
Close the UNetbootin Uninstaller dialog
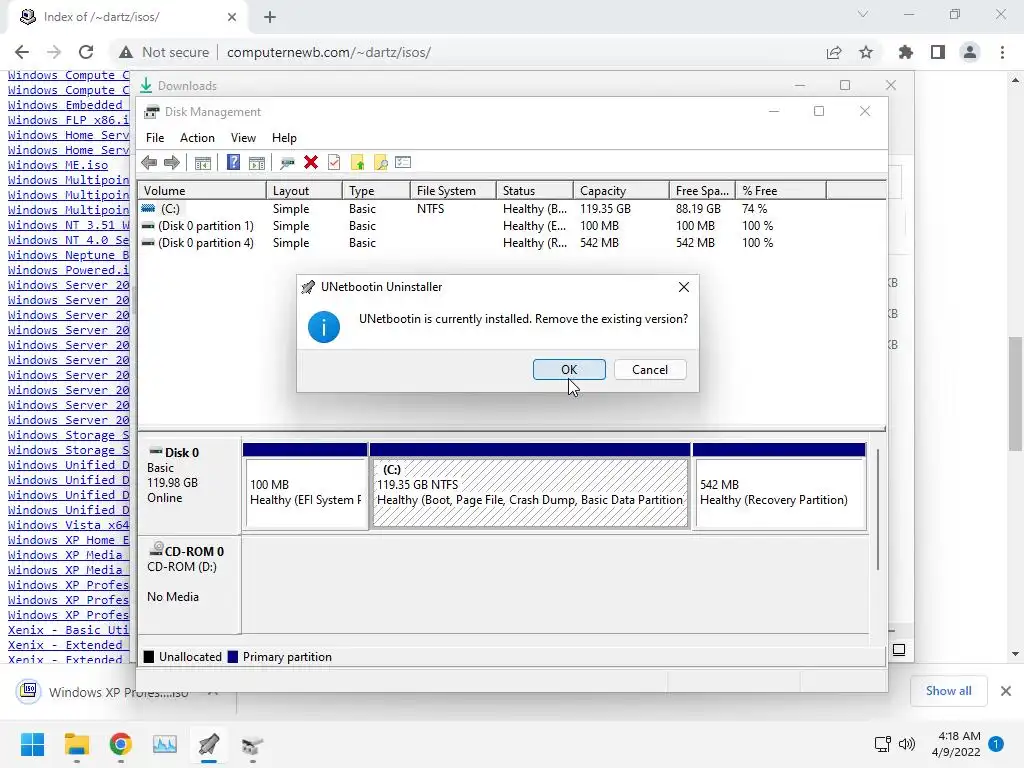tap(684, 287)
